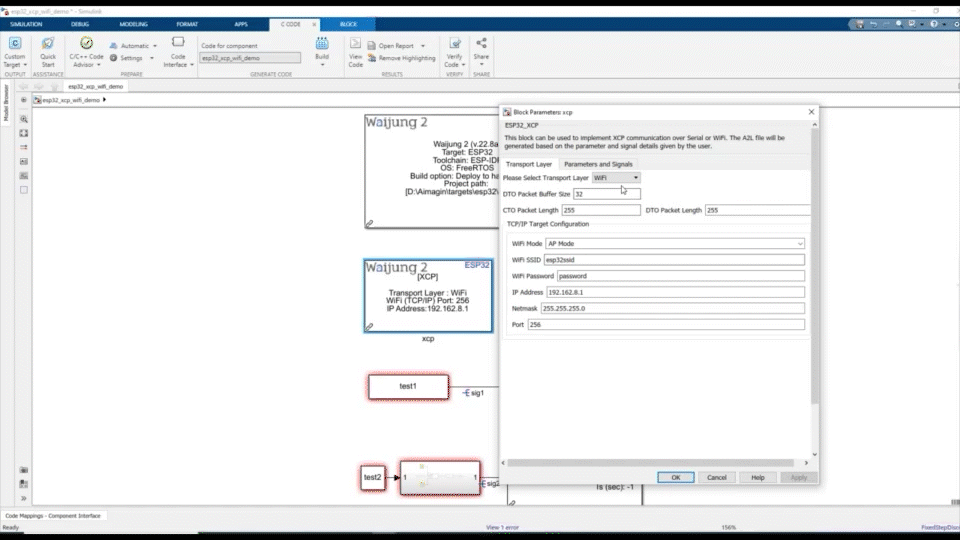The height and width of the screenshot is (540, 960).
Task: Launch Quick Start assistant
Action: [x=48, y=53]
